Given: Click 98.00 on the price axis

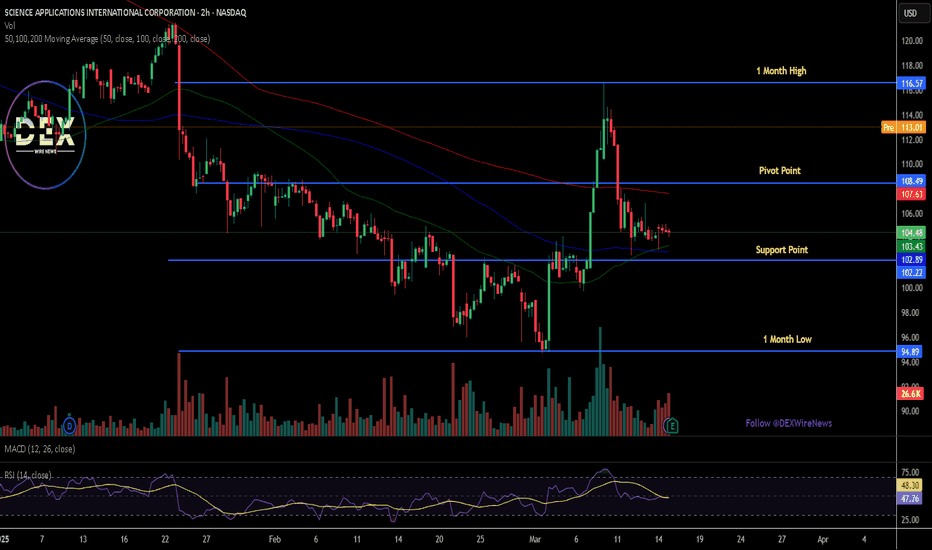Looking at the screenshot, I should pyautogui.click(x=911, y=313).
